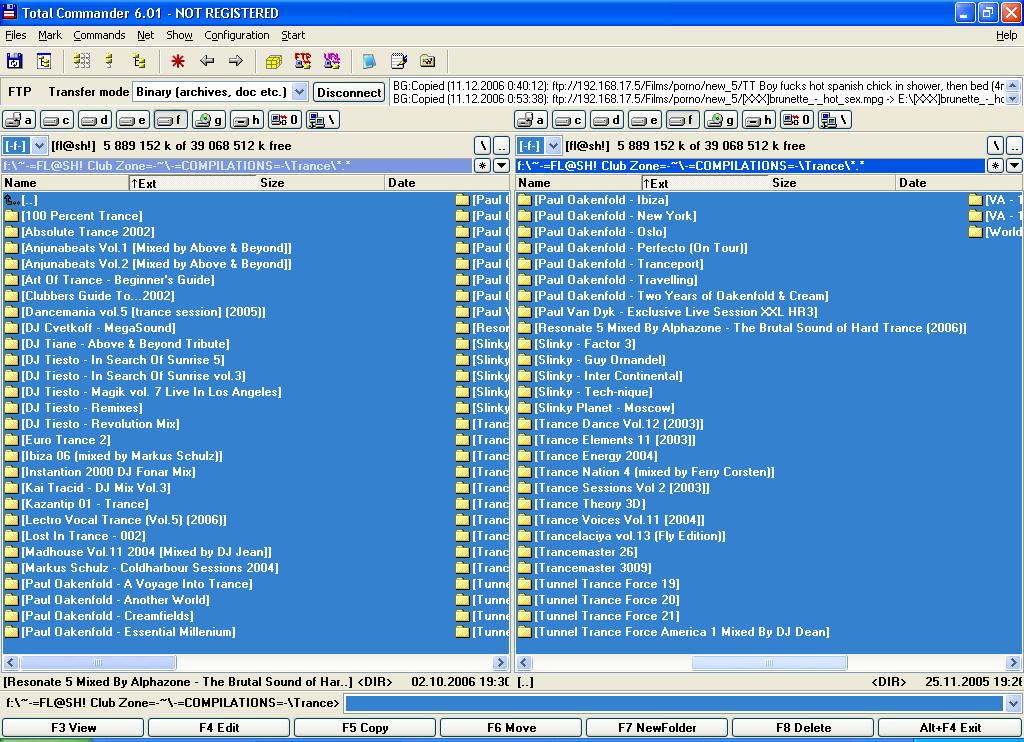Select drive d in right panel
Viewport: 1024px width, 742px height.
coord(606,120)
